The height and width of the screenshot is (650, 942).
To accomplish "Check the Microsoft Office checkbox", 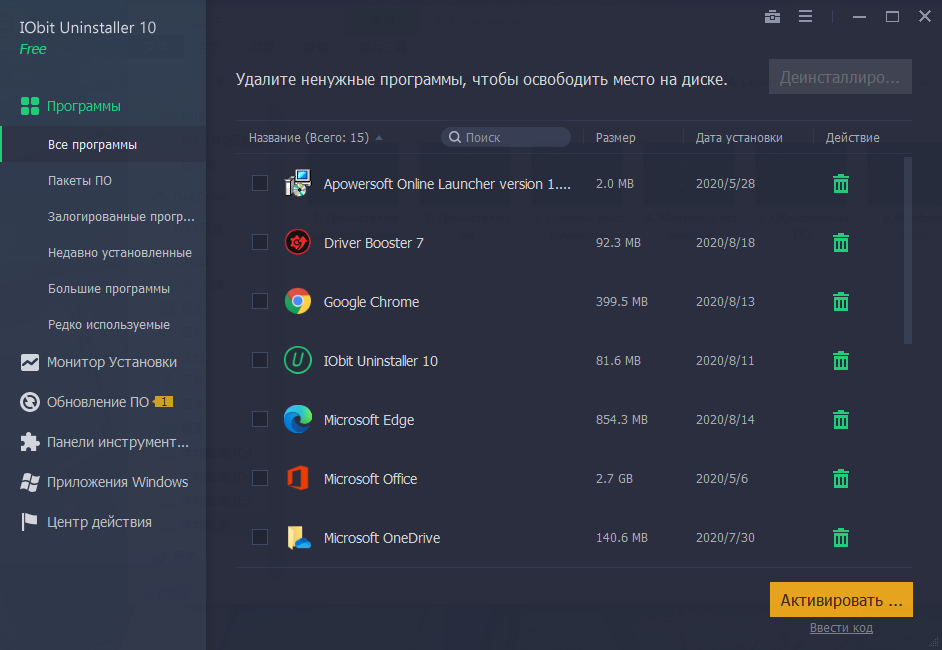I will (x=260, y=478).
